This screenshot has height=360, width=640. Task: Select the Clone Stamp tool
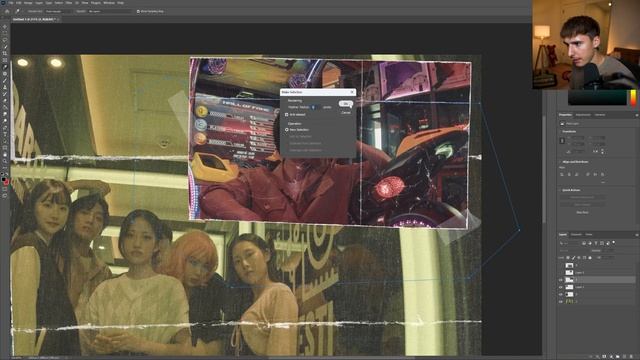4,87
